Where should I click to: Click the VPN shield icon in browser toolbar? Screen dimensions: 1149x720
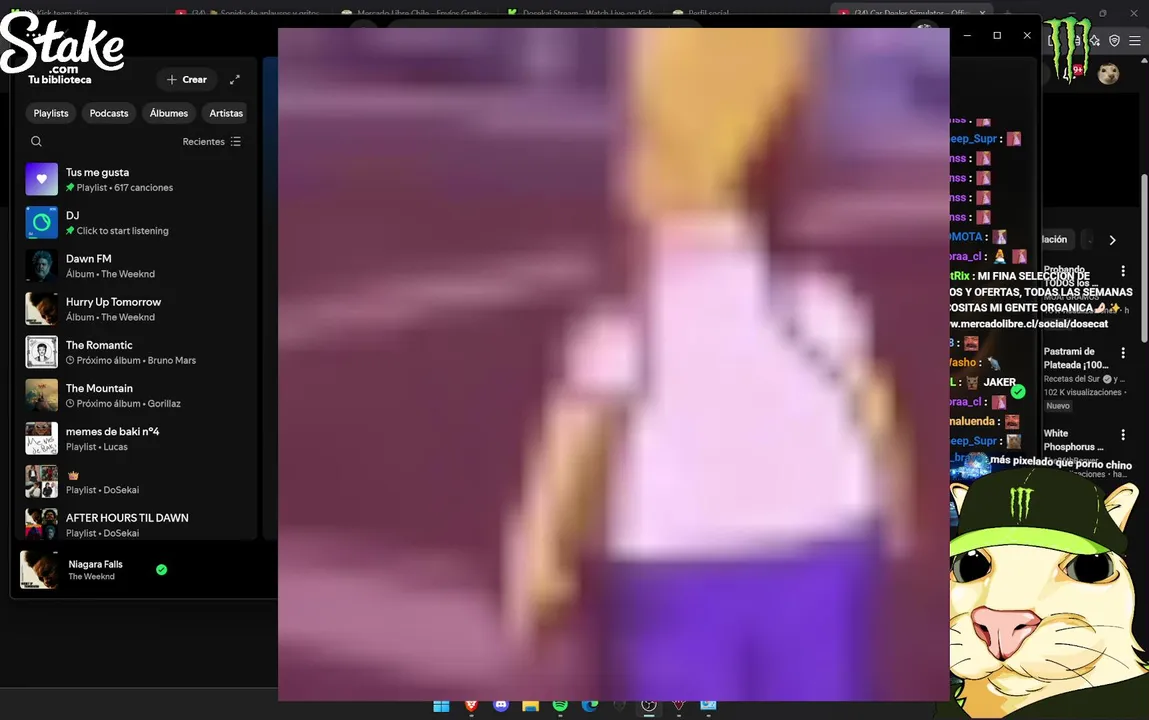[x=1114, y=41]
